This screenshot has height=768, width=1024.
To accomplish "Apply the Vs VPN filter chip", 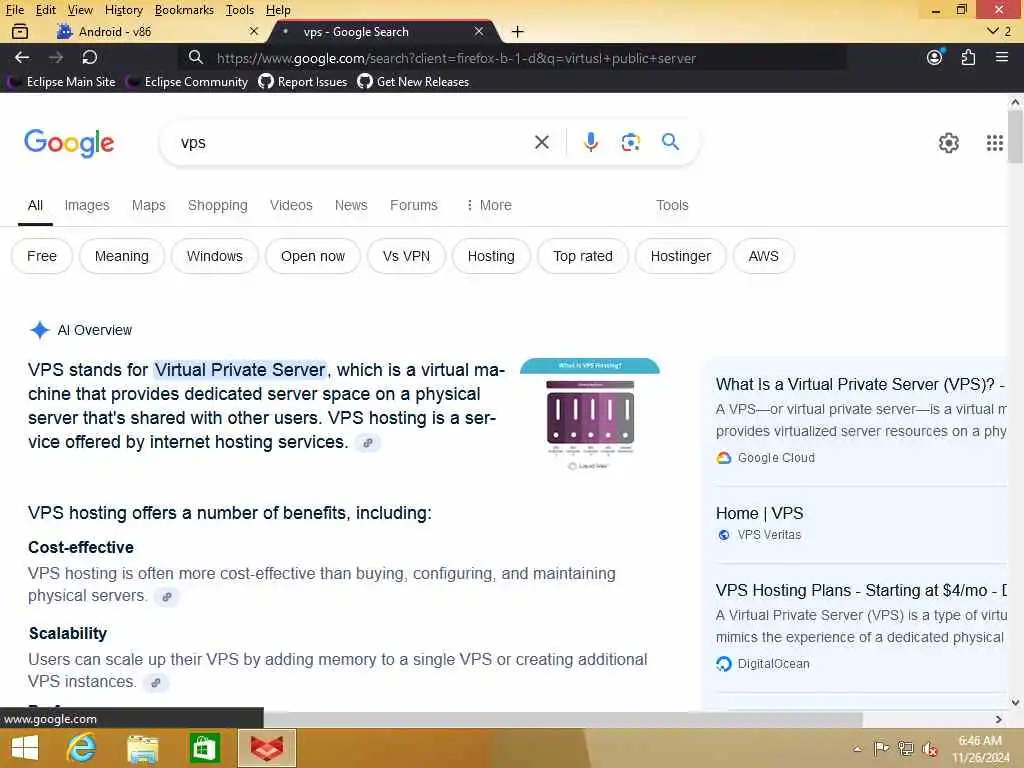I will (406, 256).
